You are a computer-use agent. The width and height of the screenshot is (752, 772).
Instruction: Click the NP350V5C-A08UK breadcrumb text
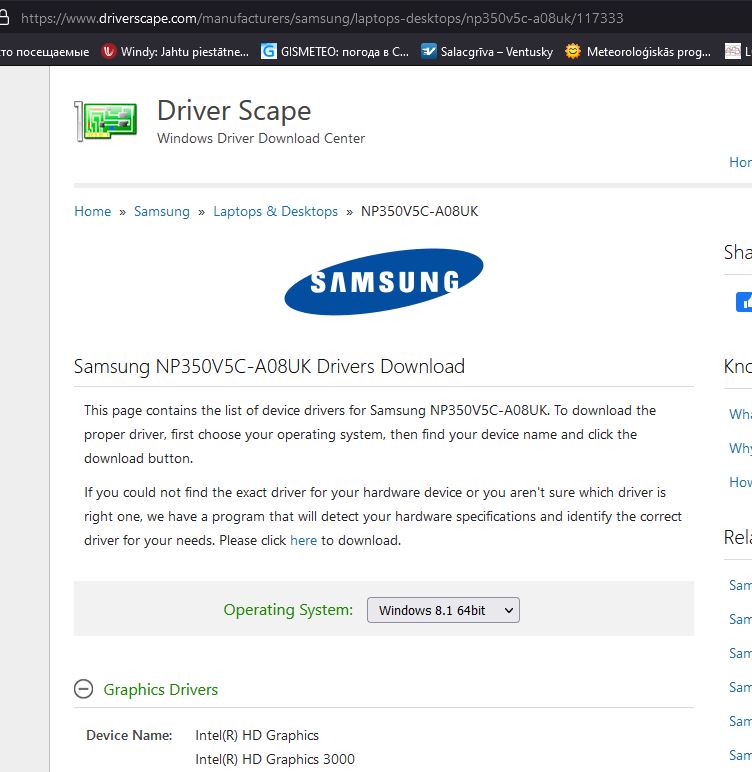click(420, 211)
